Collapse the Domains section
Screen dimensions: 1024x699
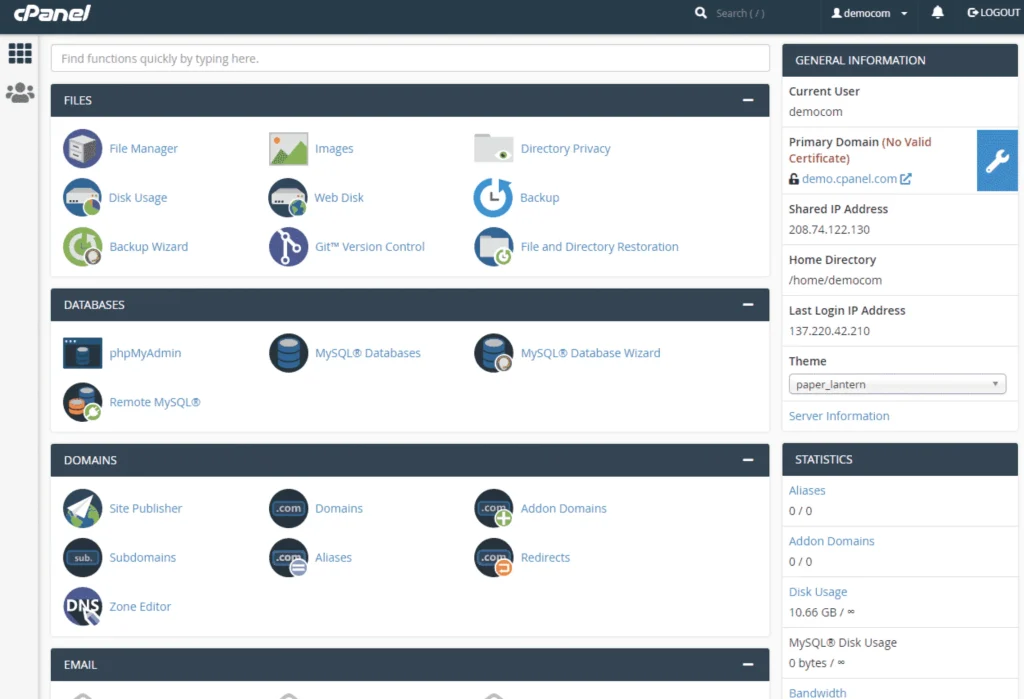click(x=748, y=460)
